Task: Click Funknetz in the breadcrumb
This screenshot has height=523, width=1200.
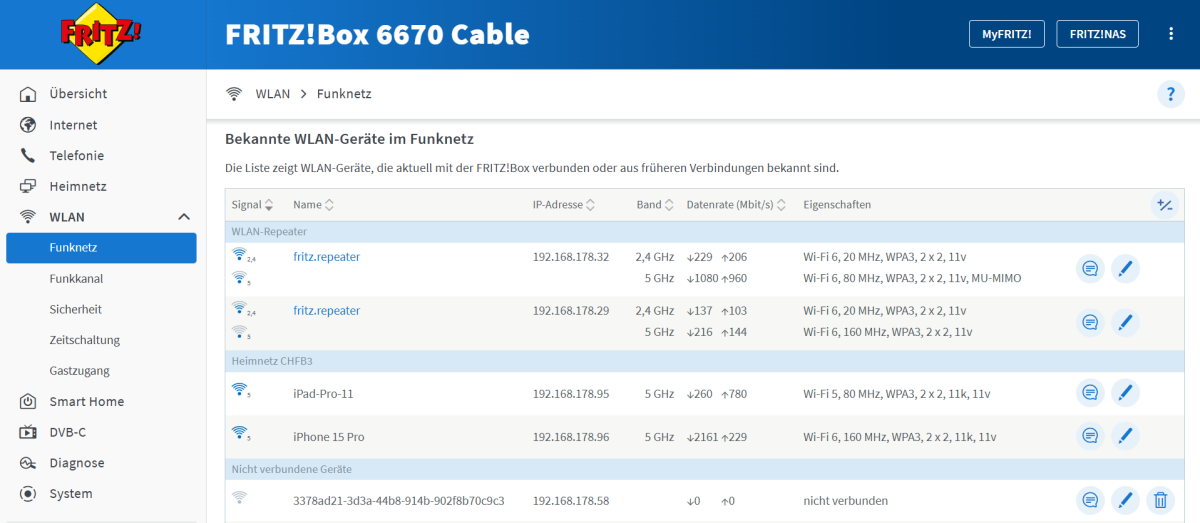Action: [344, 94]
